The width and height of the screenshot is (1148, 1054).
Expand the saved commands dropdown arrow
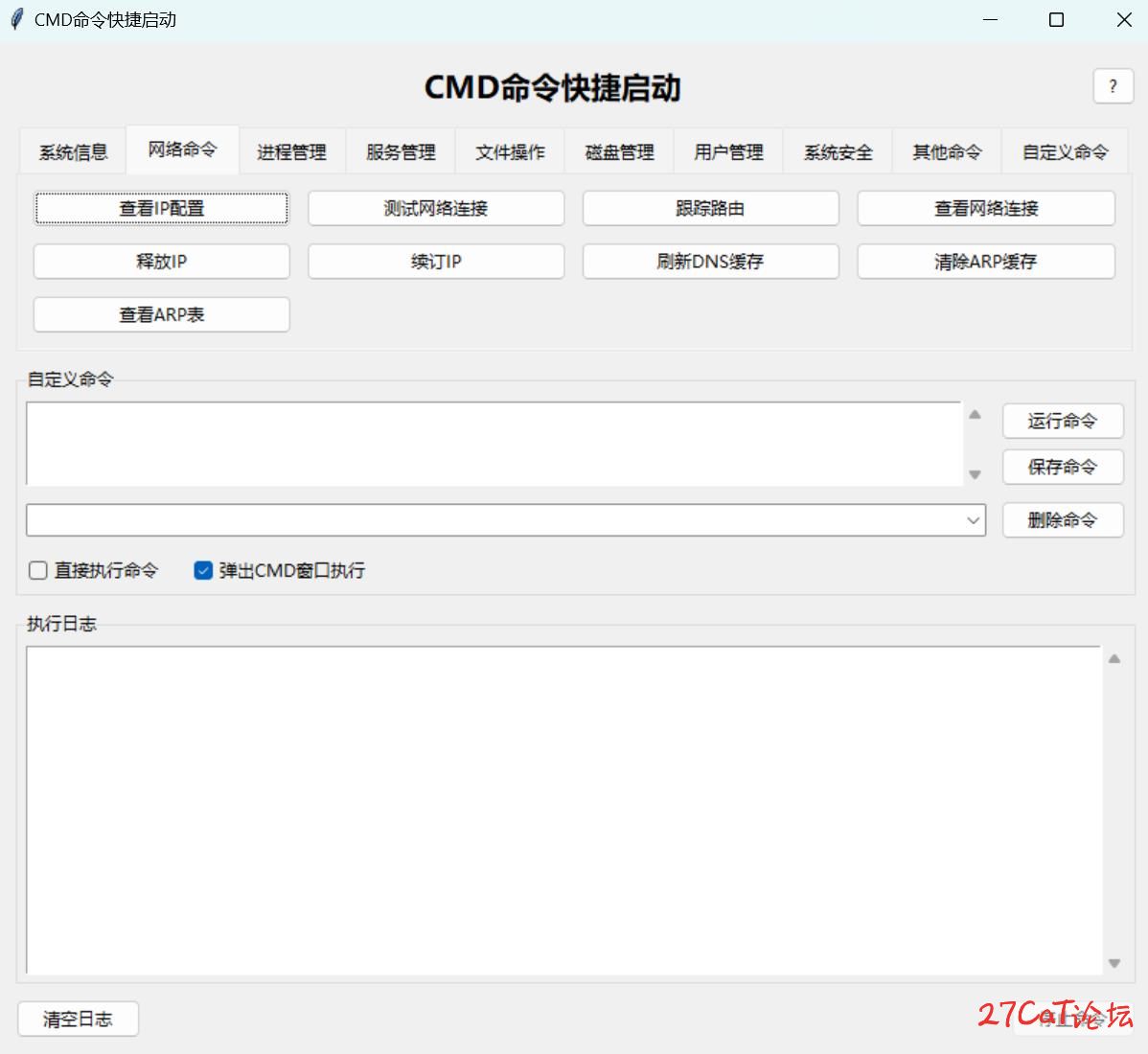(974, 520)
